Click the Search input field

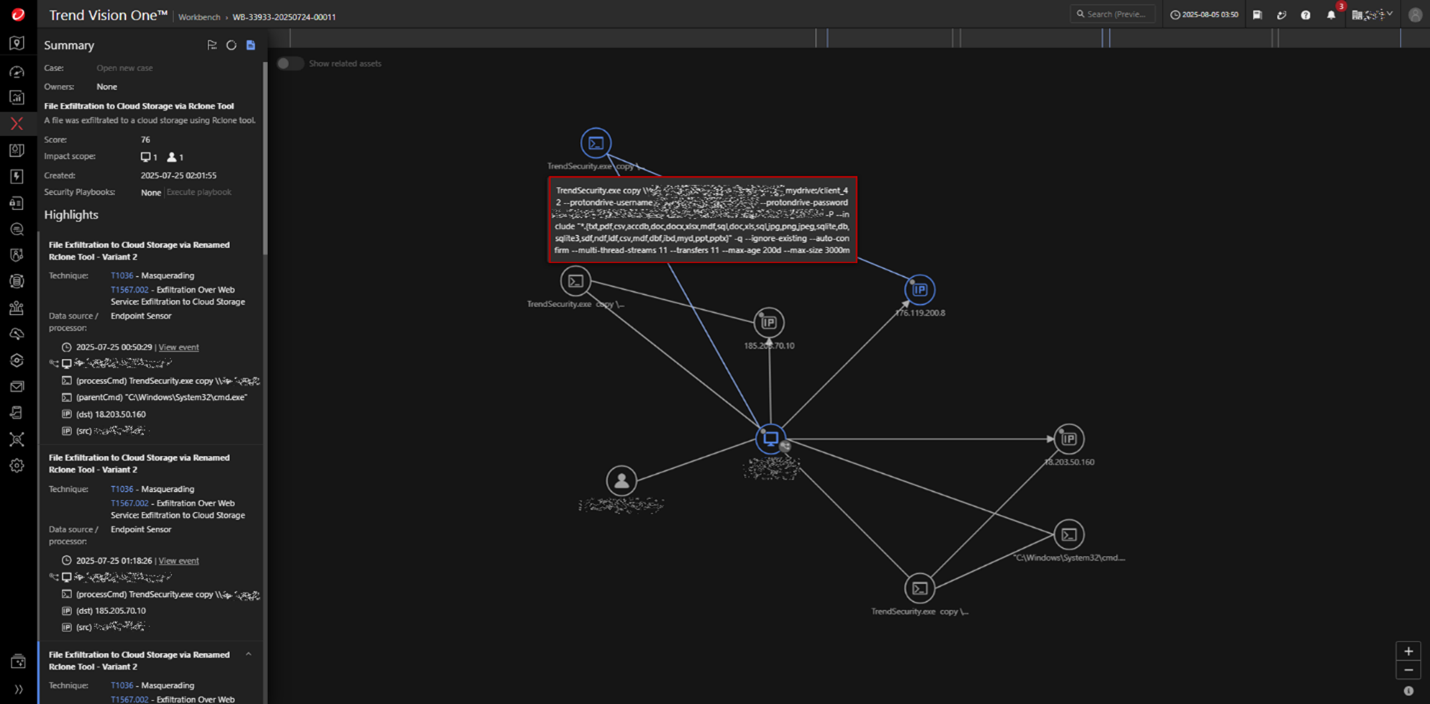pos(1112,14)
